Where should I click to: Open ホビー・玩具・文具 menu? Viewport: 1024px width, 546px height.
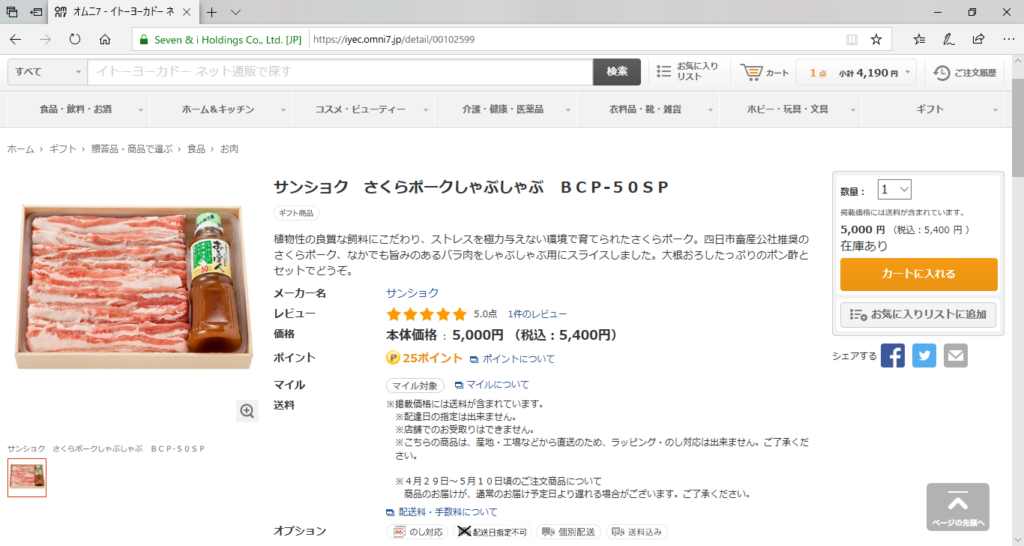pos(790,109)
